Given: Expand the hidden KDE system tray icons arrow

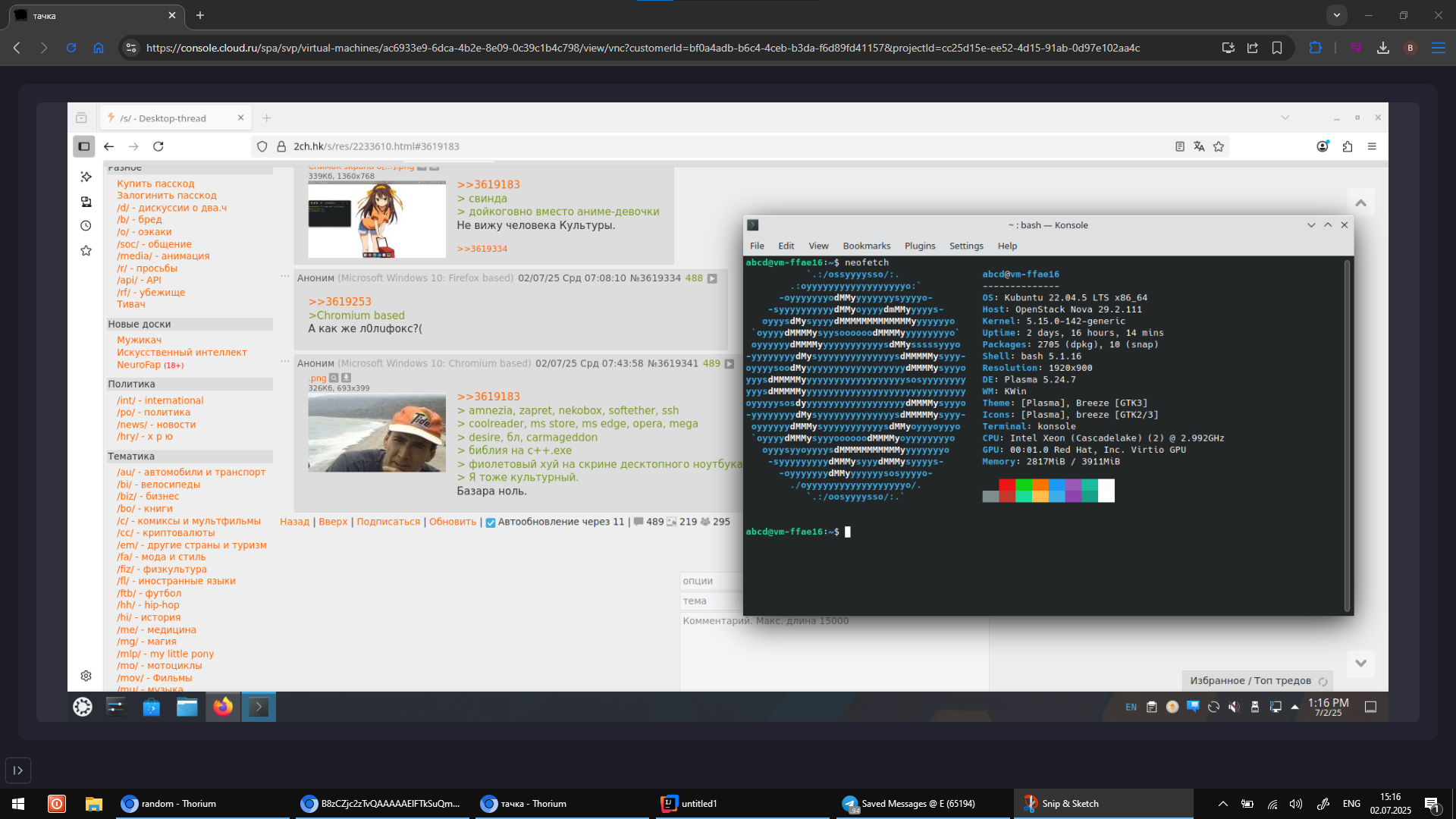Looking at the screenshot, I should [x=1294, y=707].
